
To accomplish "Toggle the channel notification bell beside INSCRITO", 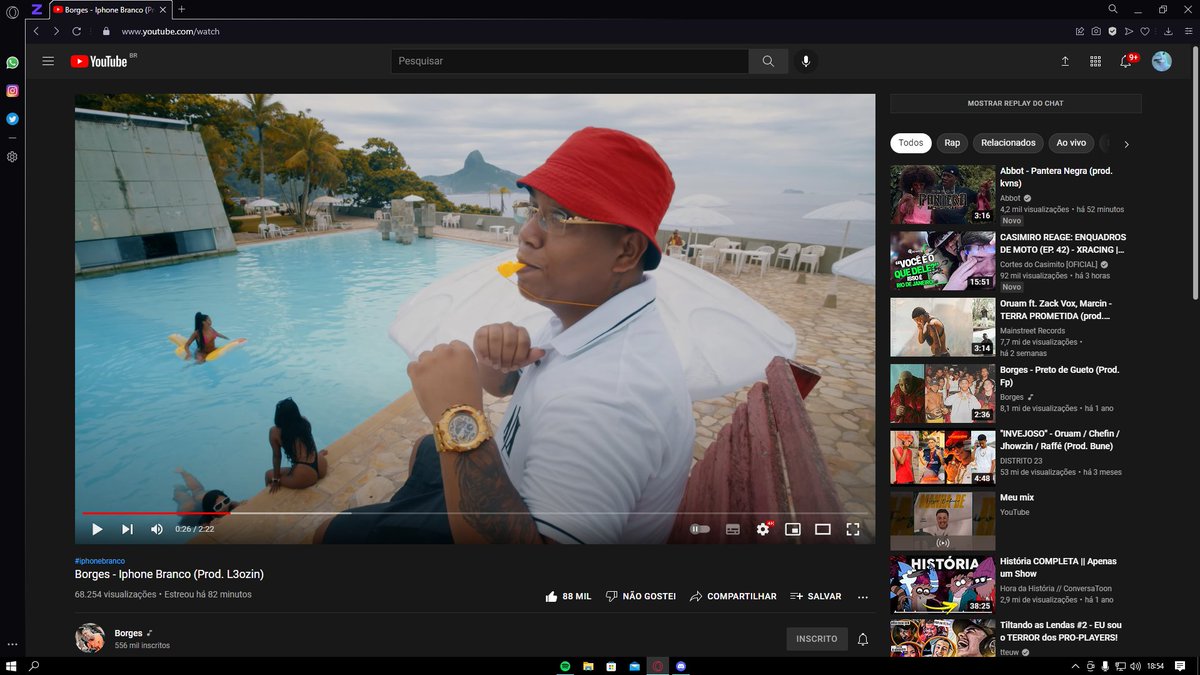I will pos(863,639).
